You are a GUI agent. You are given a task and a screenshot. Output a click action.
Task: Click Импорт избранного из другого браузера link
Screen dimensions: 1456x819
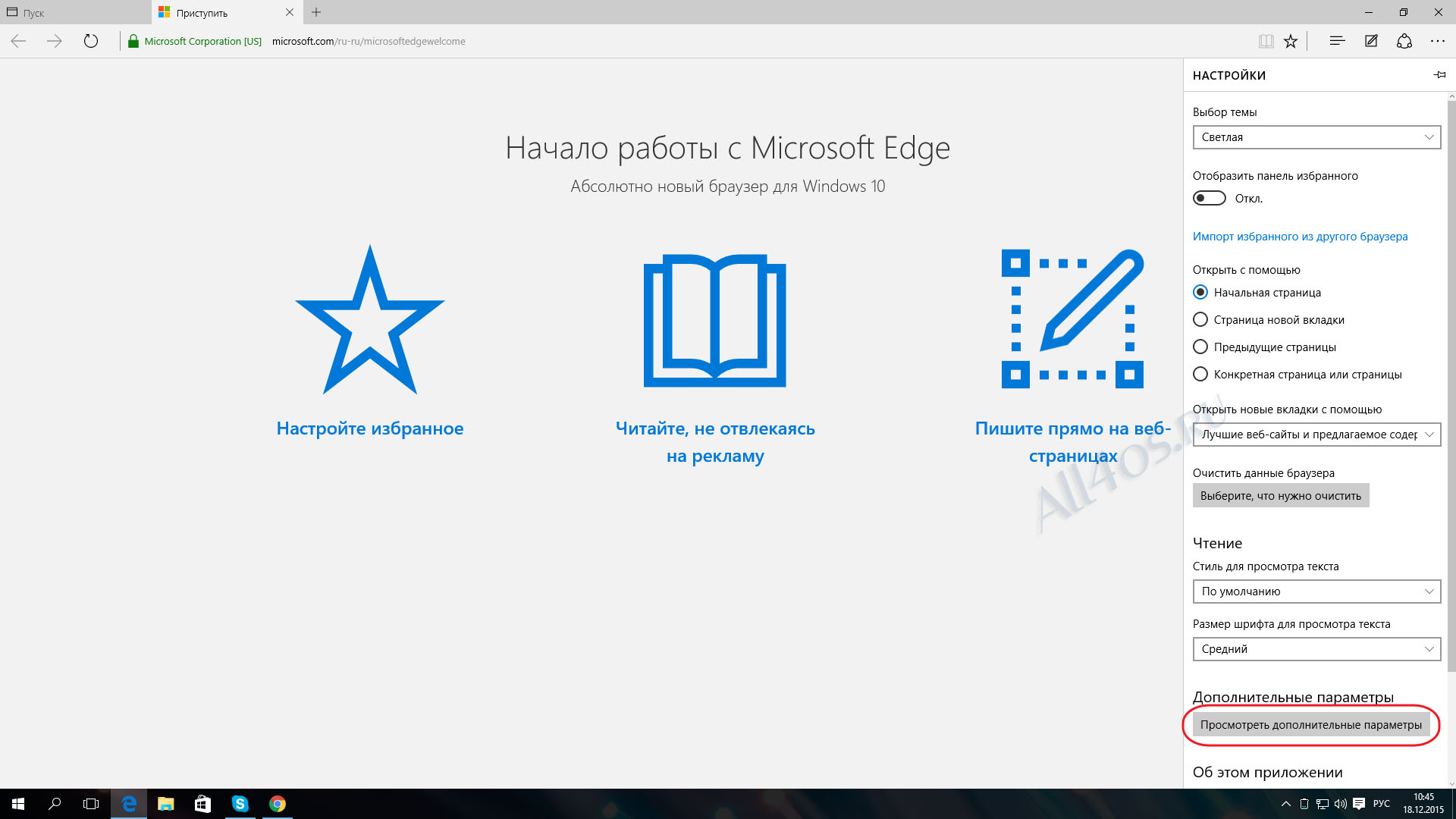1300,236
